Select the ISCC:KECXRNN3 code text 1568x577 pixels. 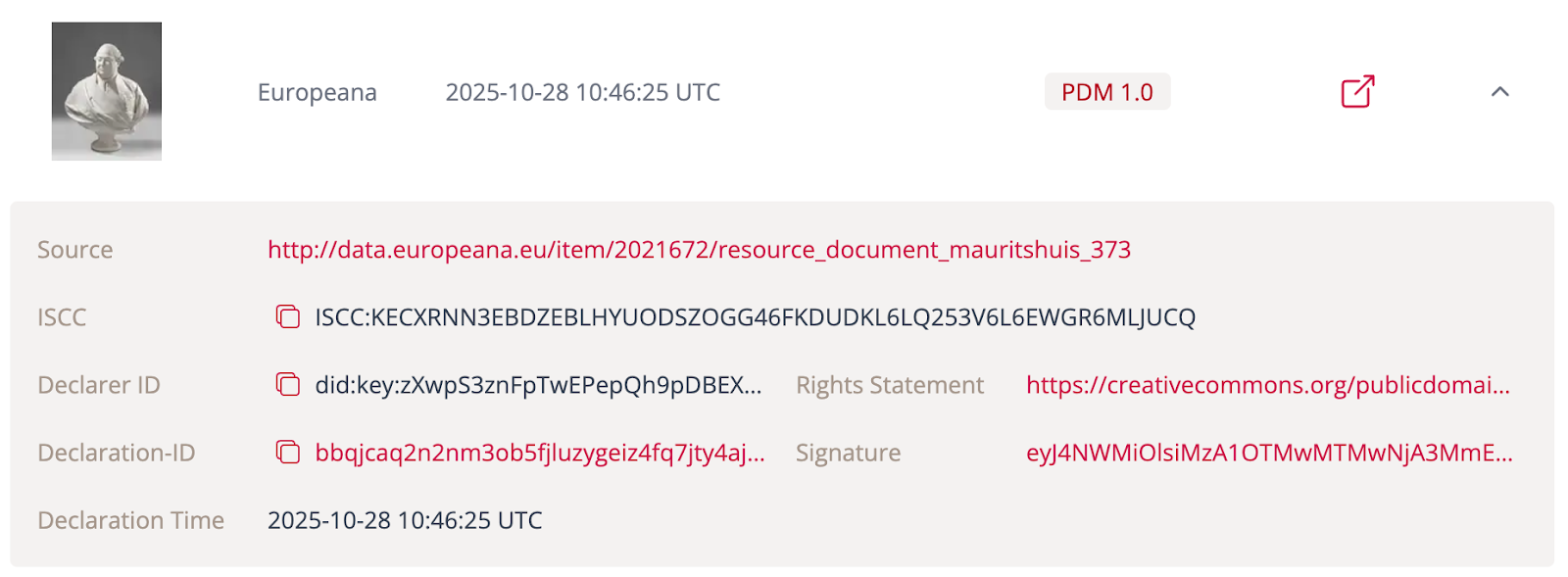tap(755, 317)
